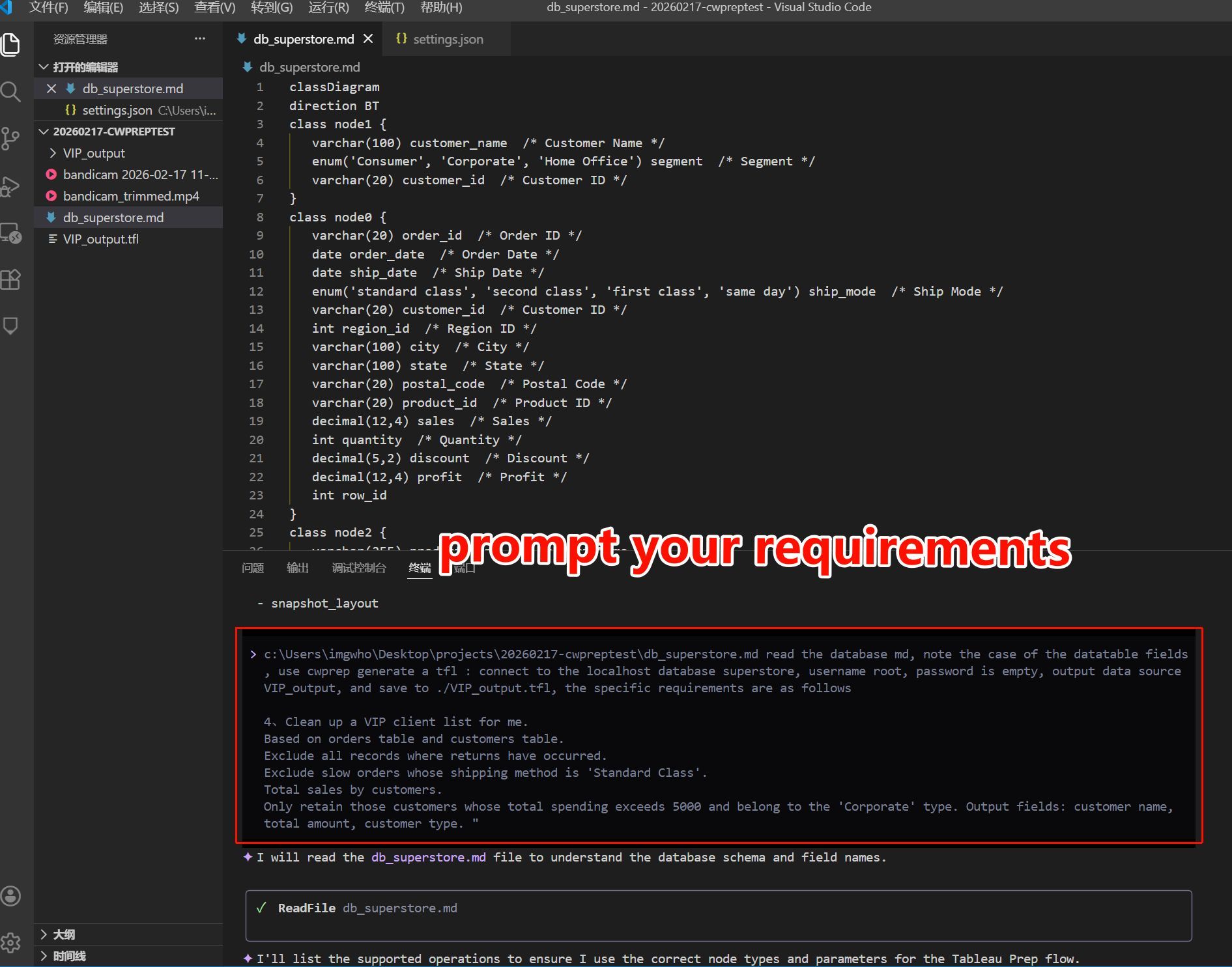Close db_superstore.md in open editors list
Image resolution: width=1232 pixels, height=967 pixels.
[51, 89]
